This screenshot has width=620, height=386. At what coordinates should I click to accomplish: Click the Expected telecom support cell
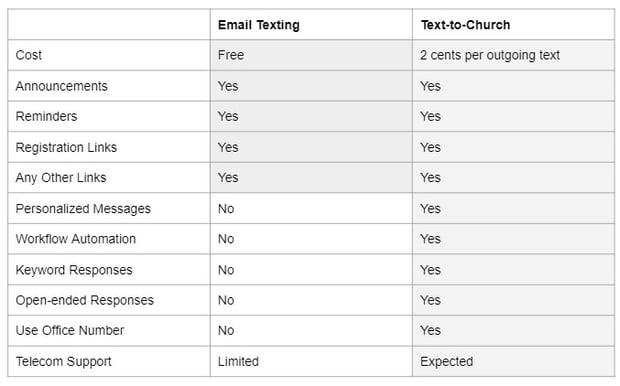click(x=446, y=361)
